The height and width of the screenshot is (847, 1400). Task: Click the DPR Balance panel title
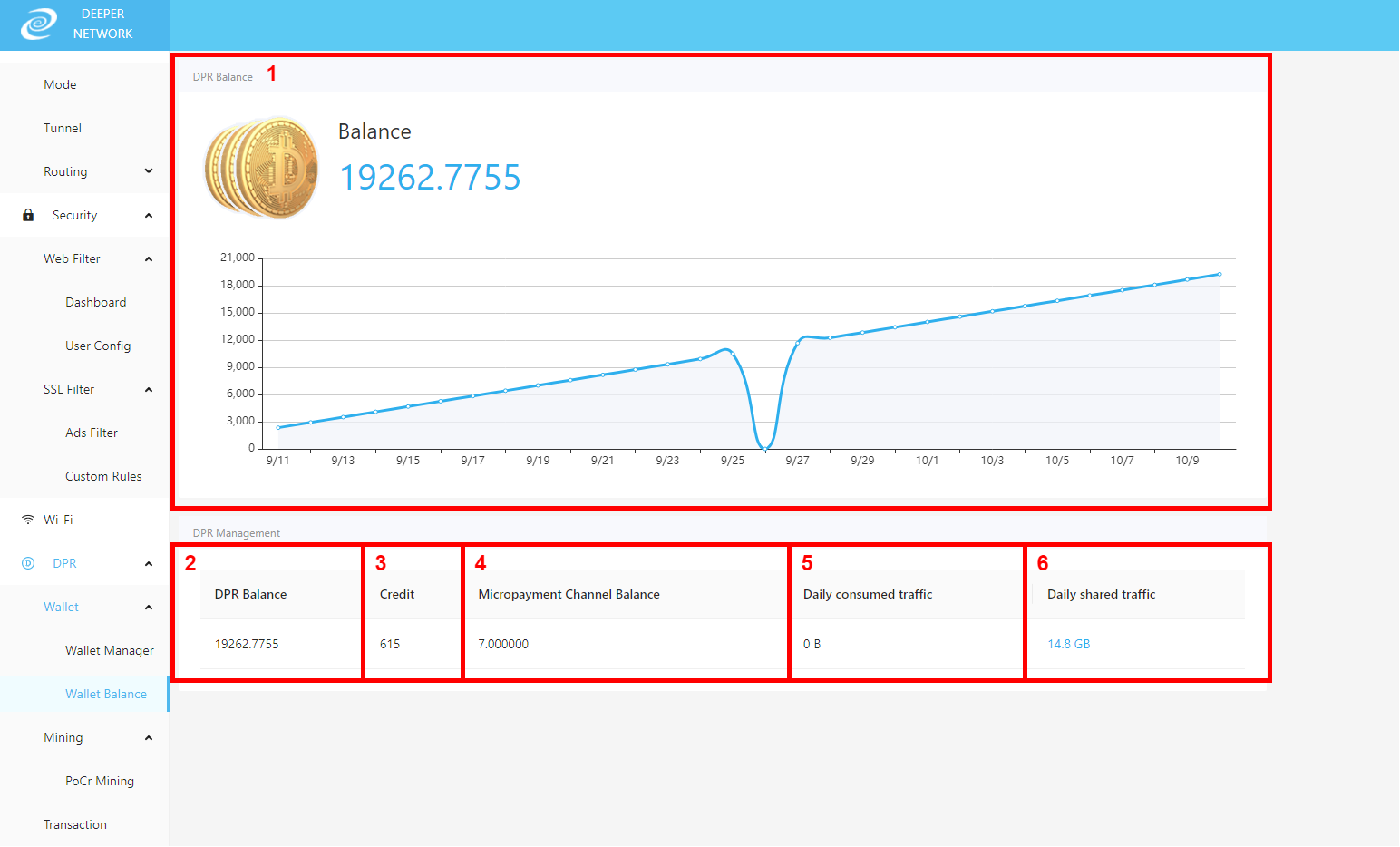223,77
